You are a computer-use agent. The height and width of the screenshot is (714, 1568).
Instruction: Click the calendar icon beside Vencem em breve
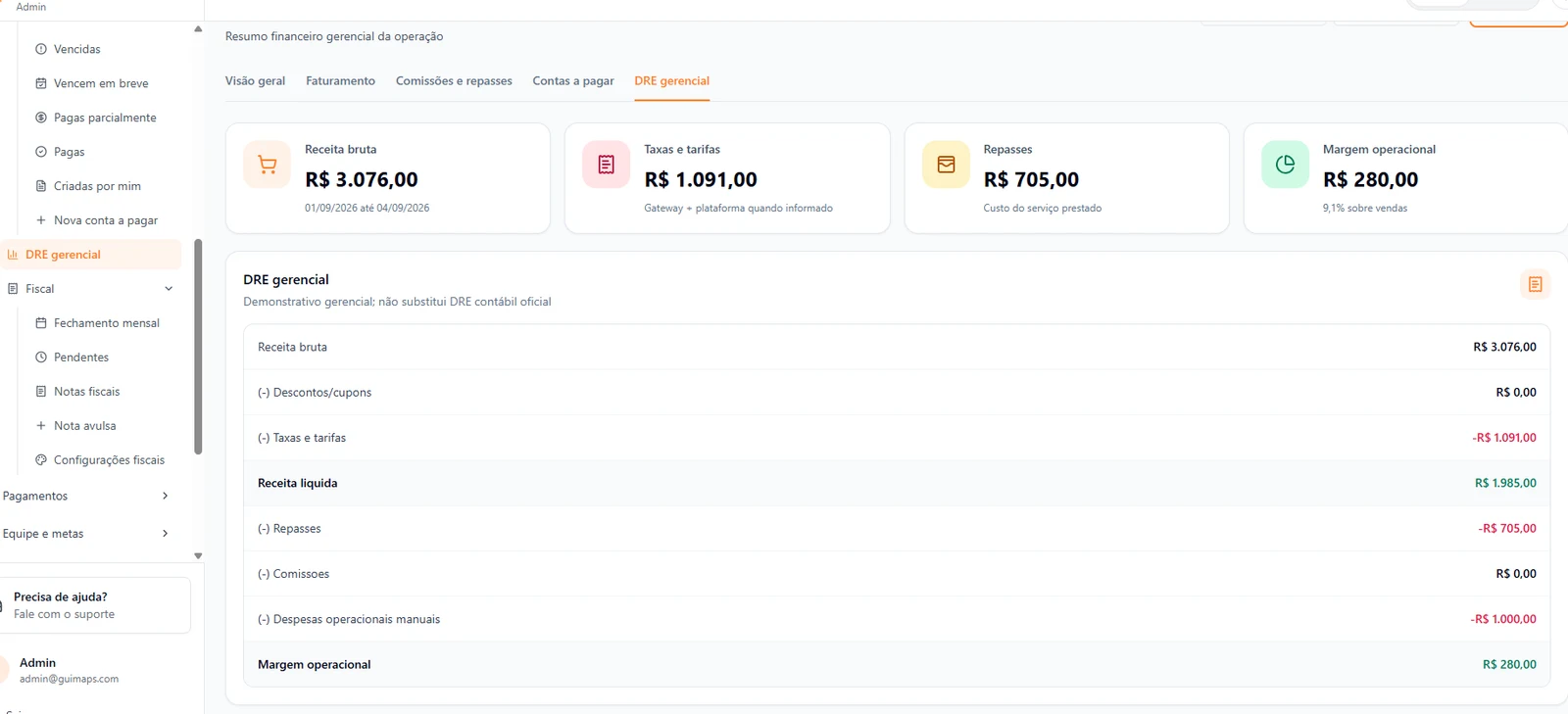41,83
